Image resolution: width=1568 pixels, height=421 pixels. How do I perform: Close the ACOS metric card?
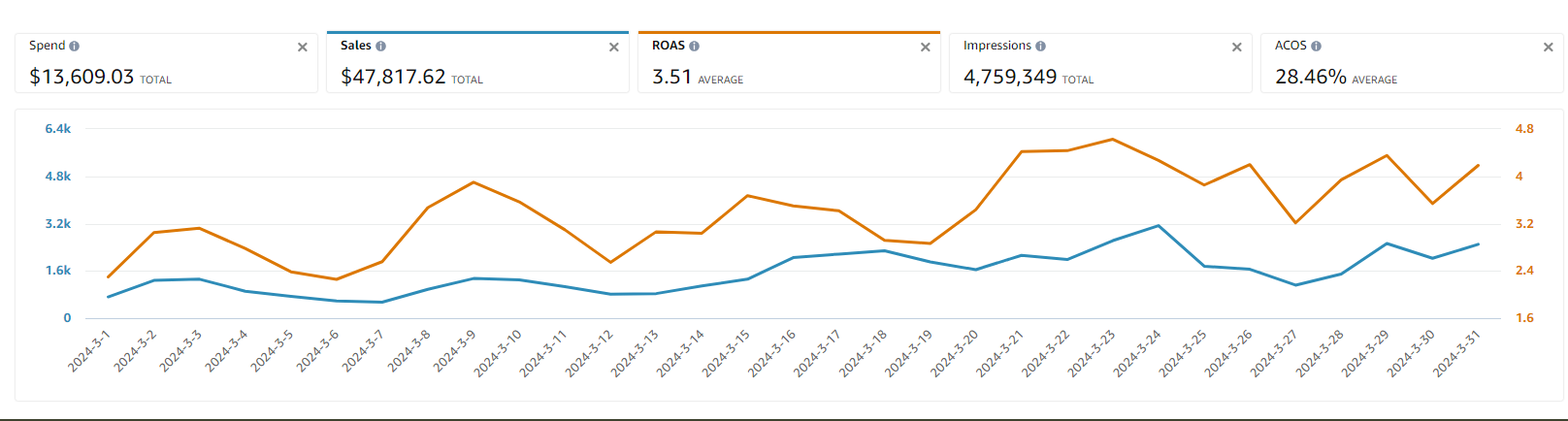coord(1548,48)
